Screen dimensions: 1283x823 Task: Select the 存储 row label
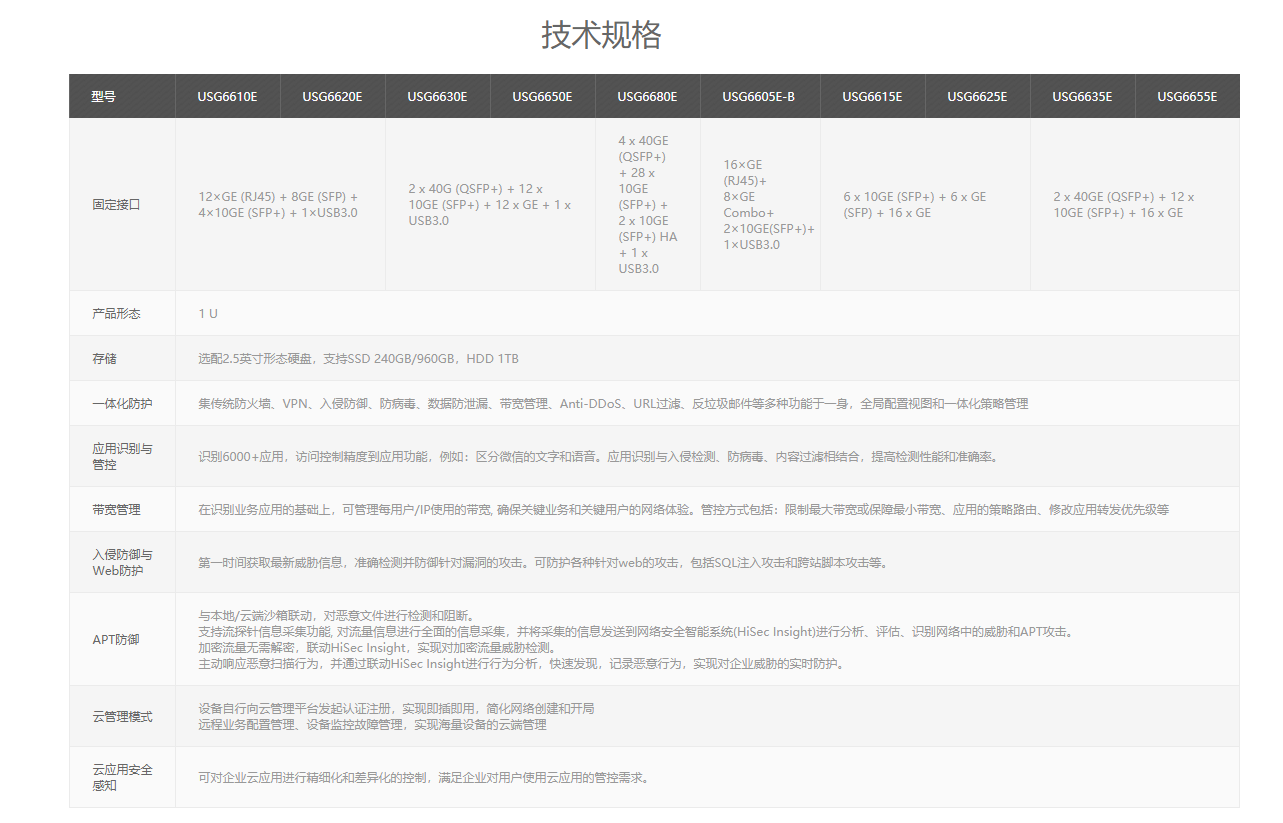coord(104,359)
